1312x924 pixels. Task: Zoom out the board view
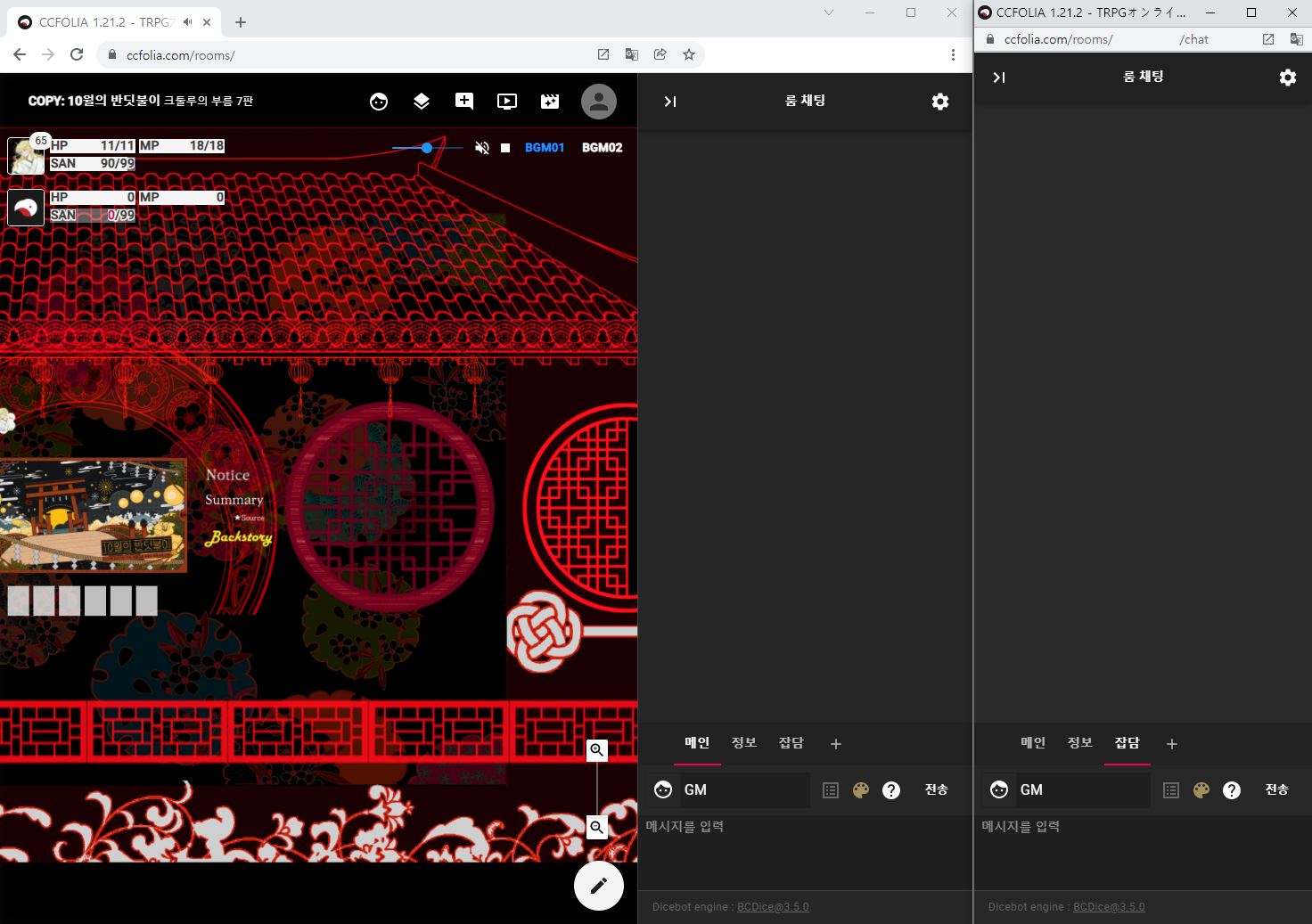pos(597,828)
